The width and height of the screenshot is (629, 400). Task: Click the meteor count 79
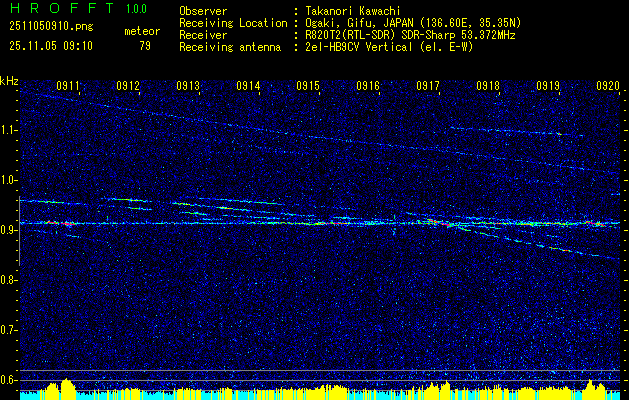(x=145, y=46)
